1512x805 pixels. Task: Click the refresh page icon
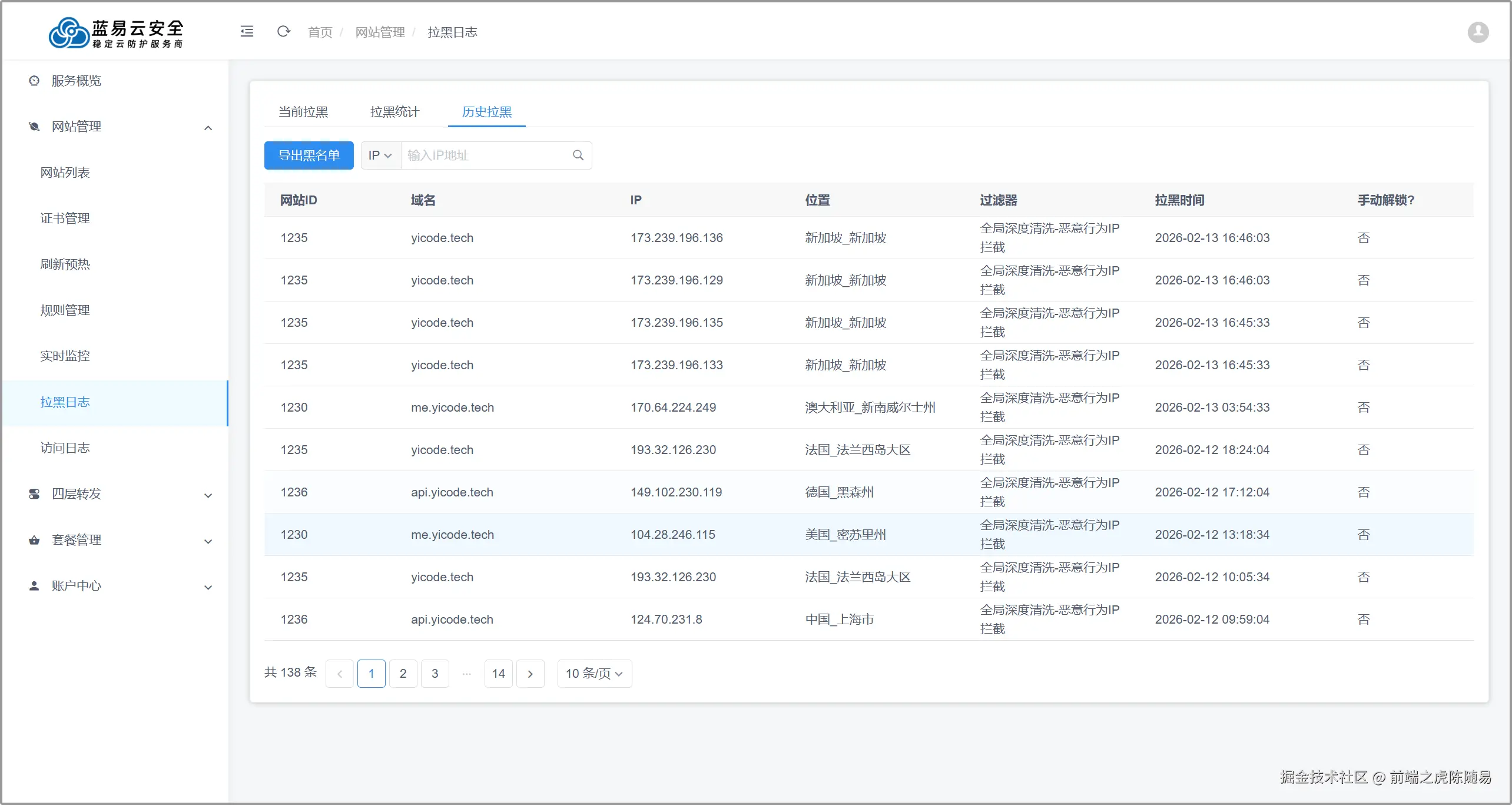click(284, 32)
